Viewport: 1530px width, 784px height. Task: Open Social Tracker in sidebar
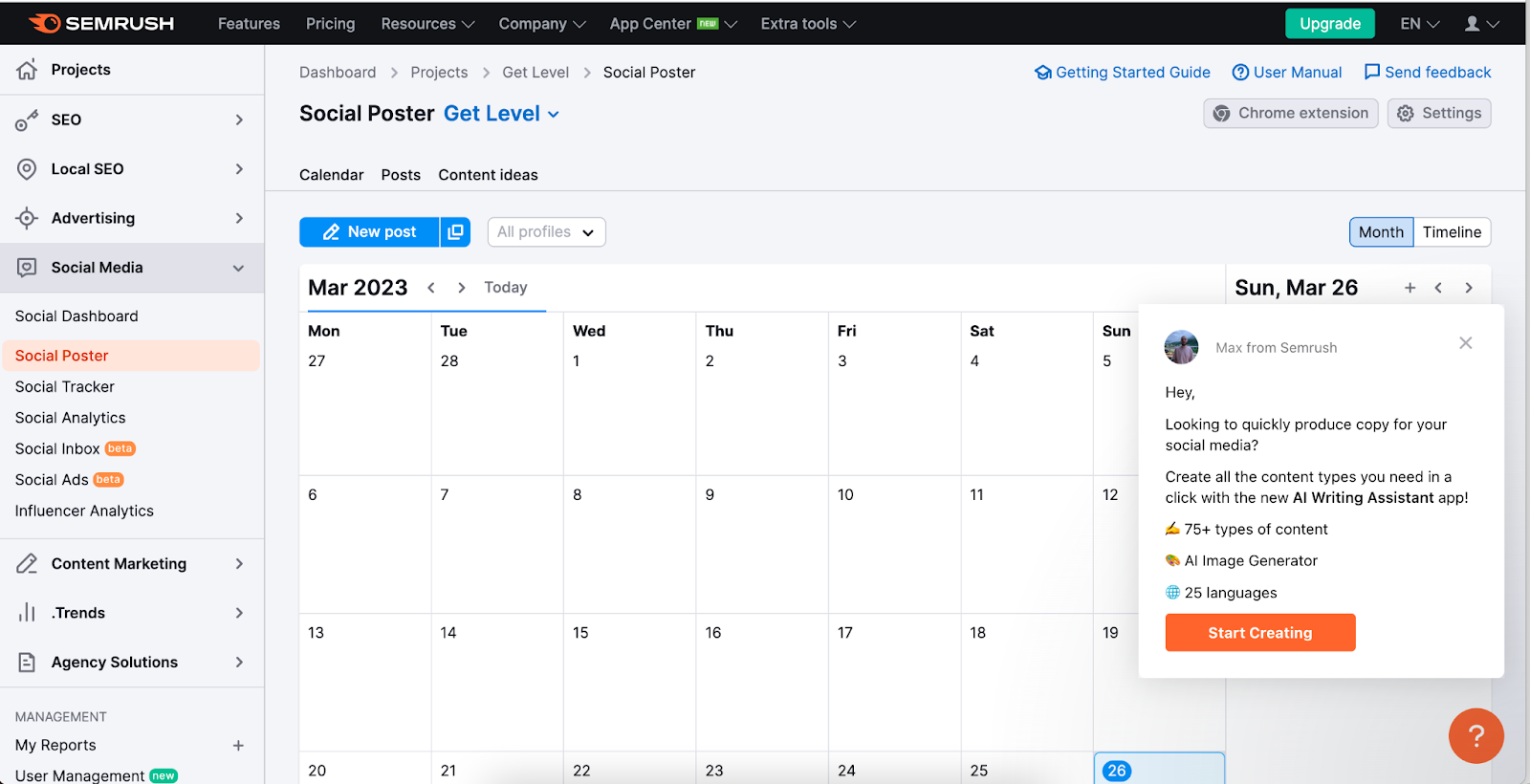65,387
